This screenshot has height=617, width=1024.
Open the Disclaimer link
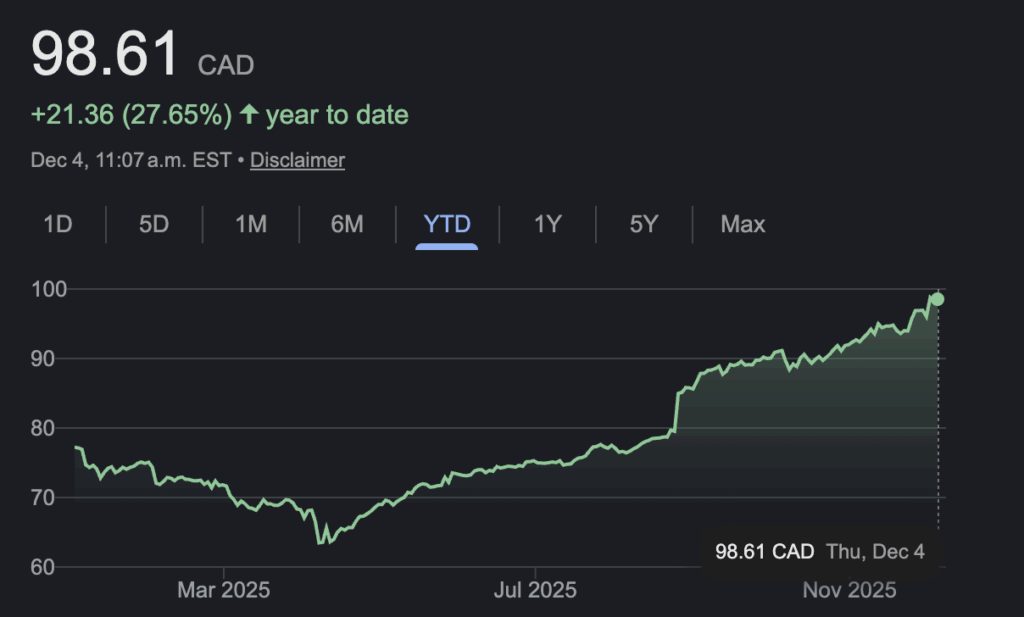tap(297, 160)
